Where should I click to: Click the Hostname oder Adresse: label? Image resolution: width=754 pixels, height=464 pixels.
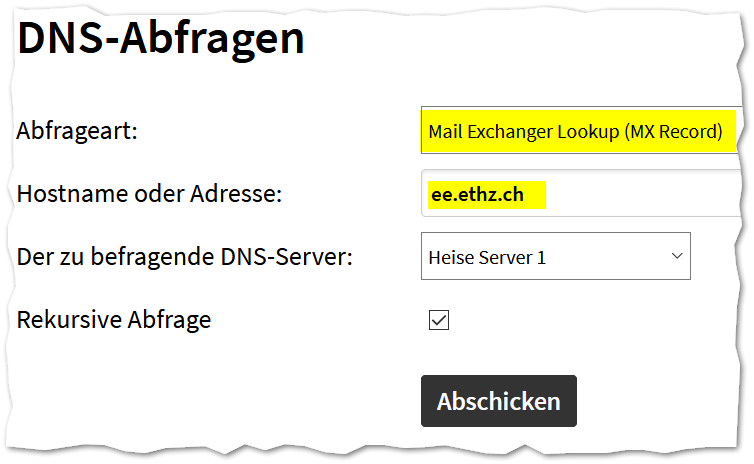(x=149, y=194)
